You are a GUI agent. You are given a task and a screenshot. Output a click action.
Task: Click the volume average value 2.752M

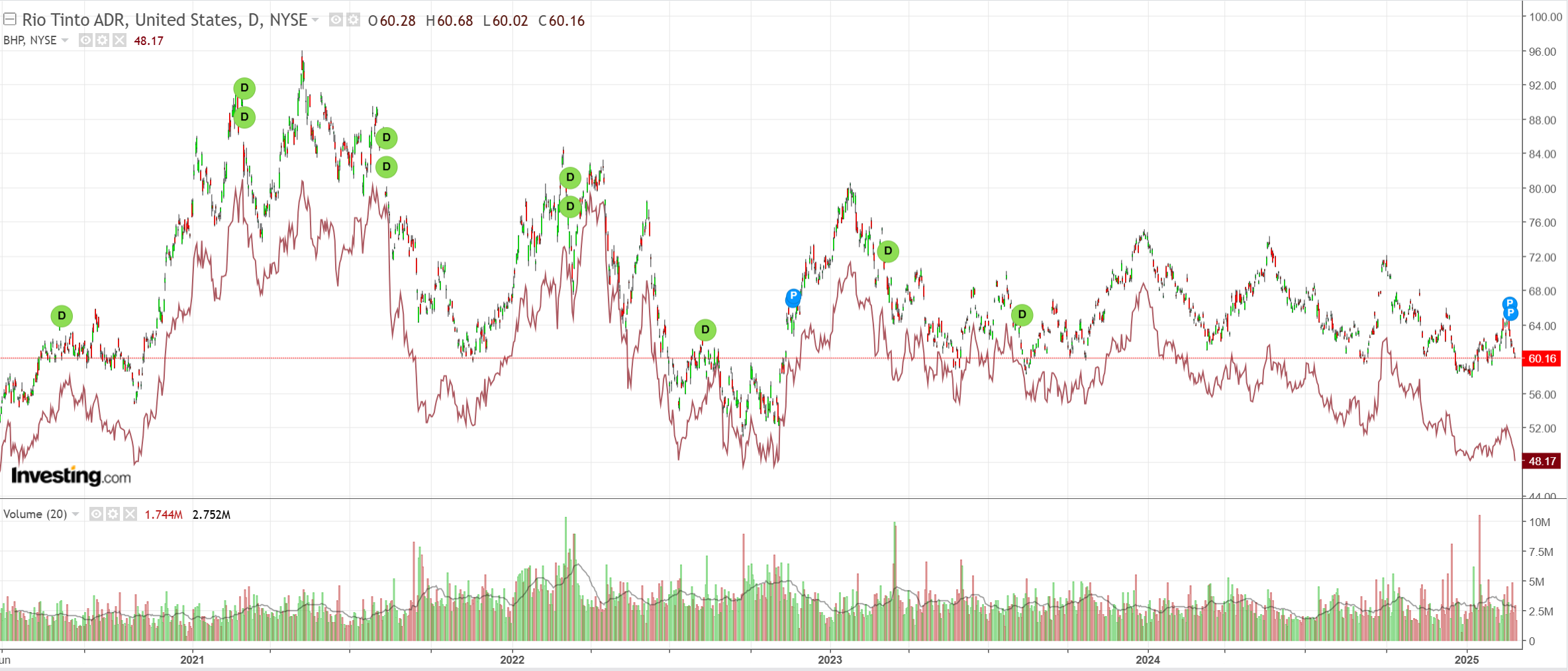click(211, 515)
